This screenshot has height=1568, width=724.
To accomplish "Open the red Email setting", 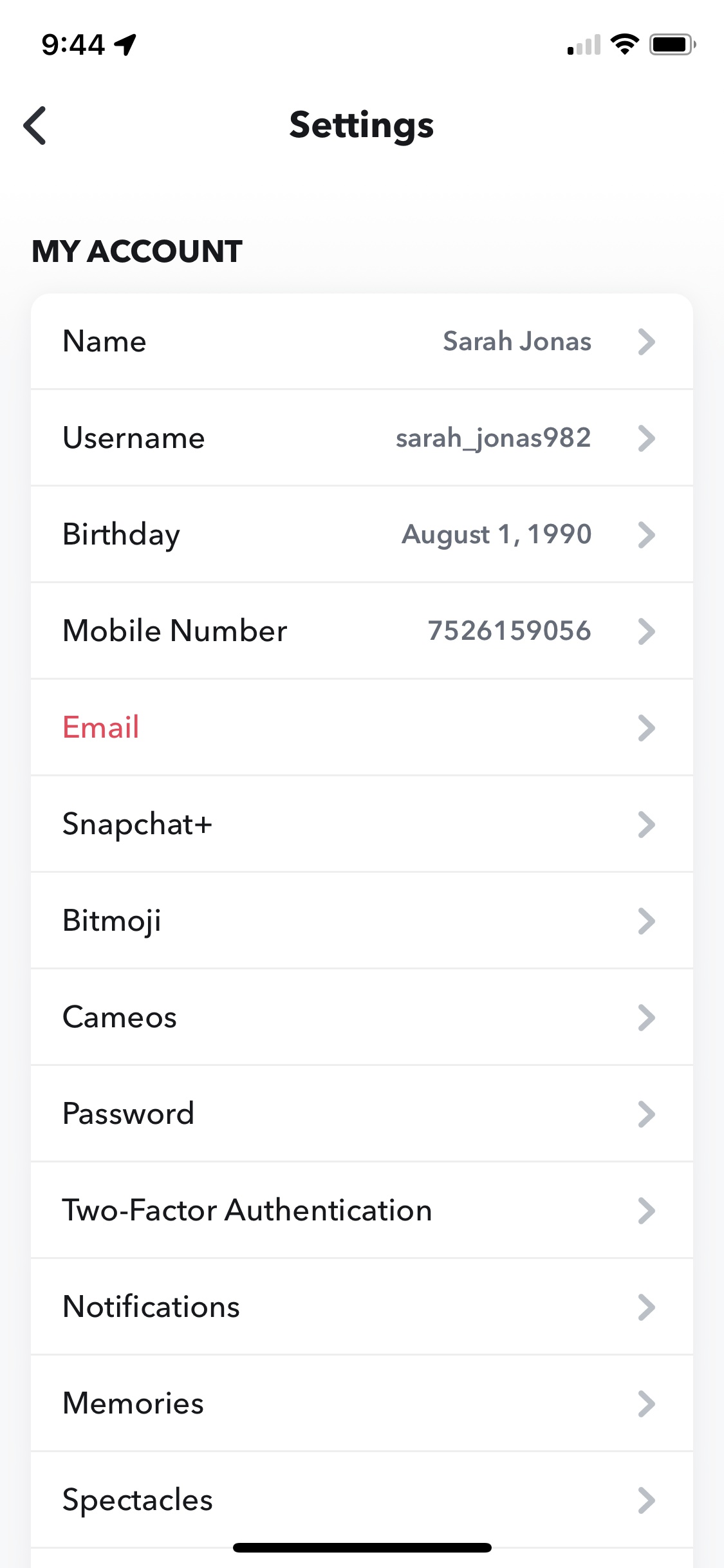I will click(x=101, y=727).
